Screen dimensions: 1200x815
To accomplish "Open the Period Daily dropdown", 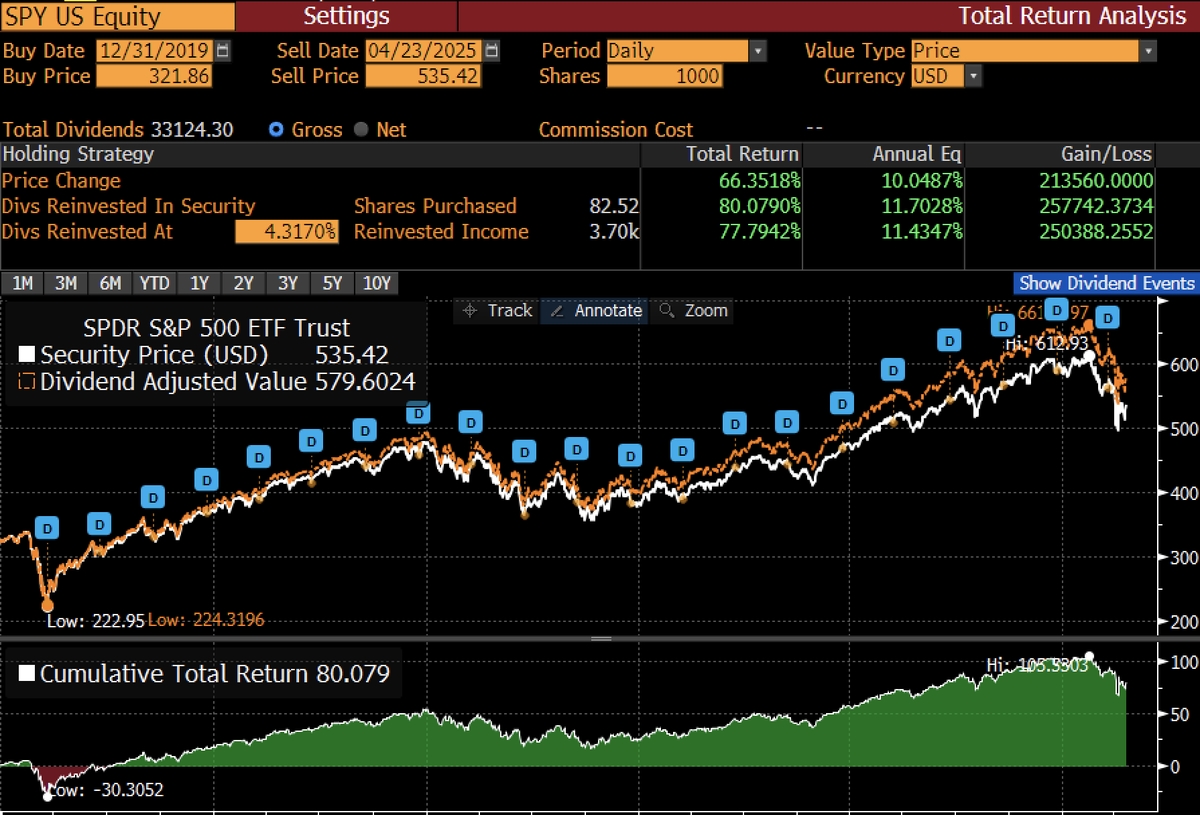I will click(758, 51).
